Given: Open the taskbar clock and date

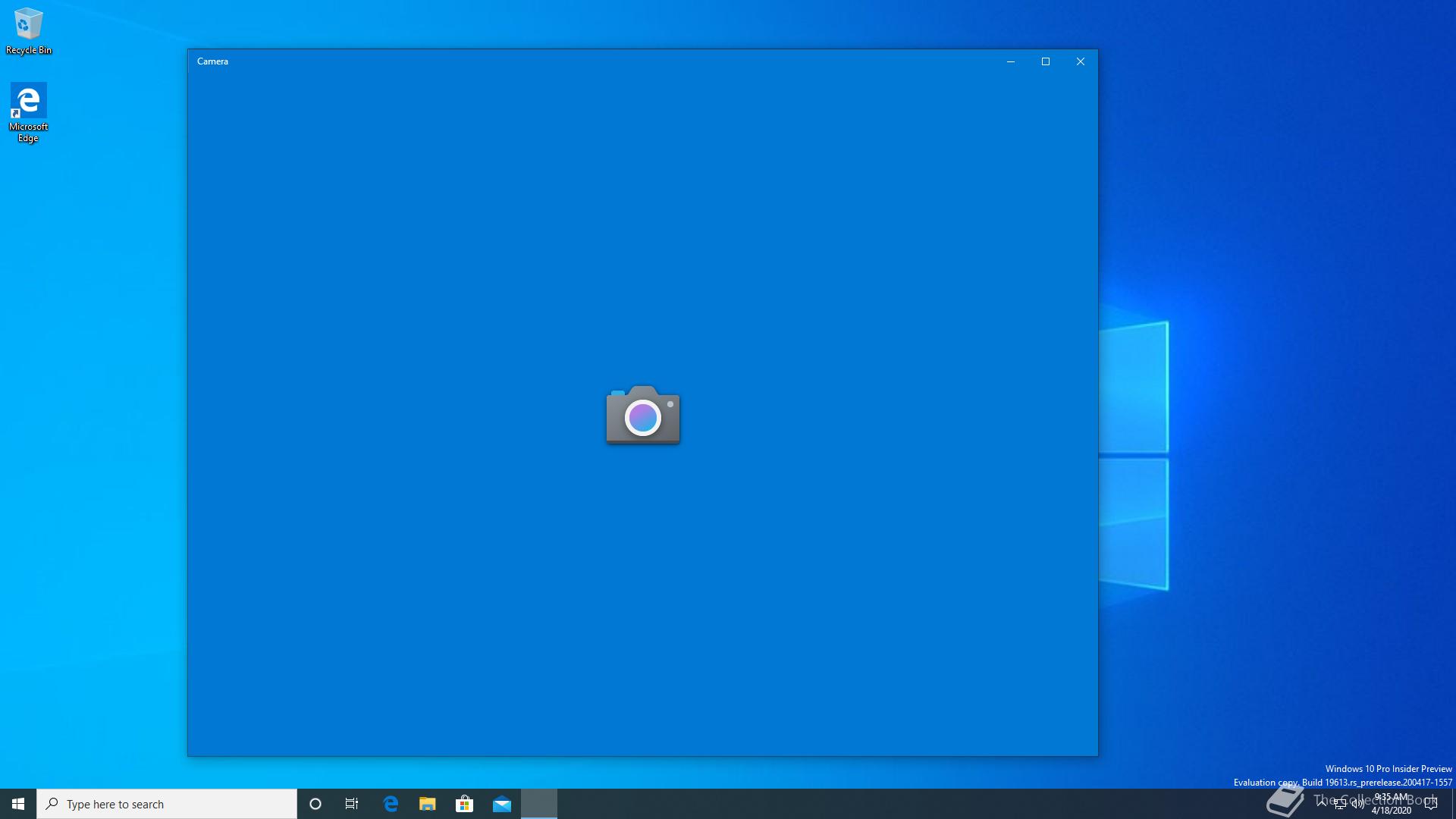Looking at the screenshot, I should pos(1392,804).
